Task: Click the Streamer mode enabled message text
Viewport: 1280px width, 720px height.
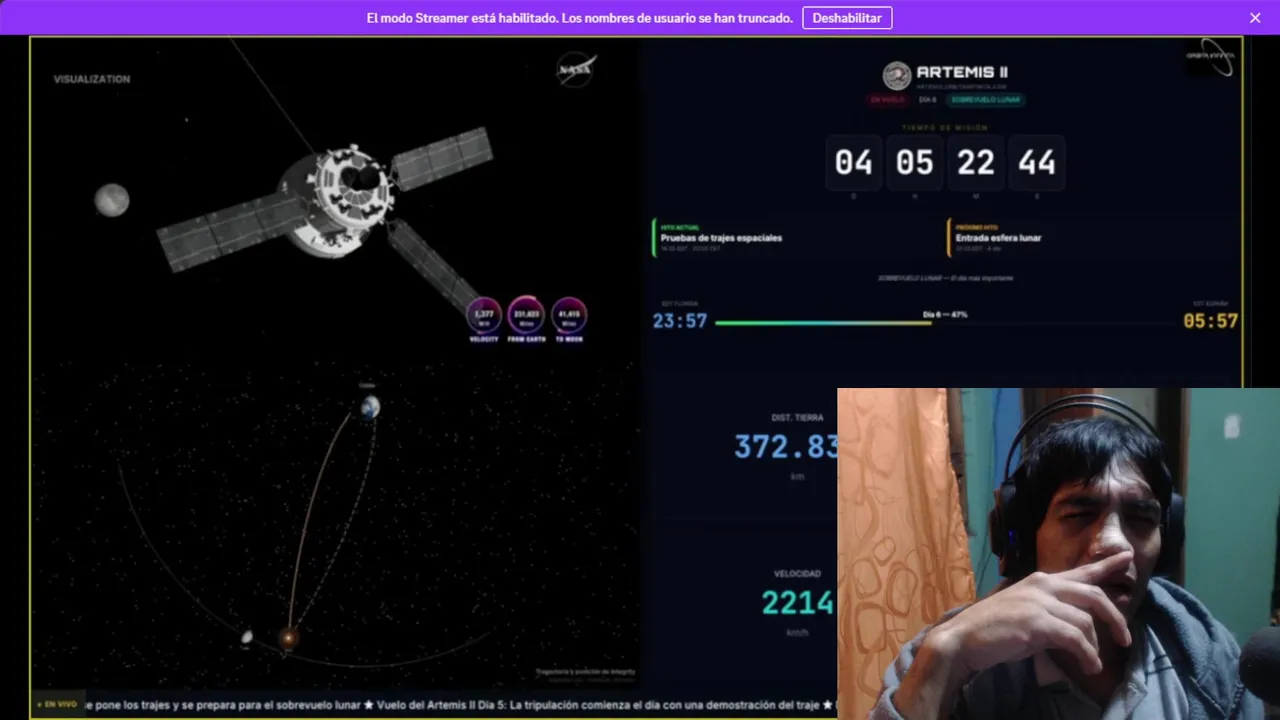Action: click(x=580, y=18)
